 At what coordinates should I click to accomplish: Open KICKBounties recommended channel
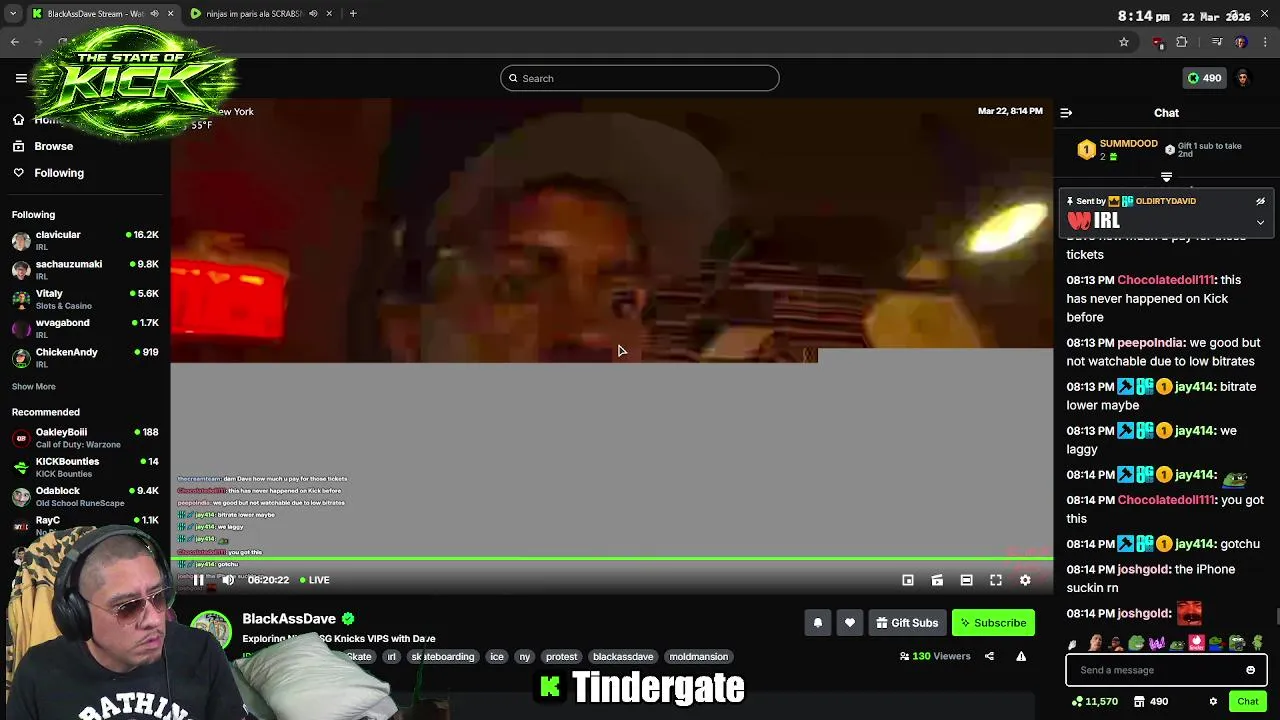point(85,467)
